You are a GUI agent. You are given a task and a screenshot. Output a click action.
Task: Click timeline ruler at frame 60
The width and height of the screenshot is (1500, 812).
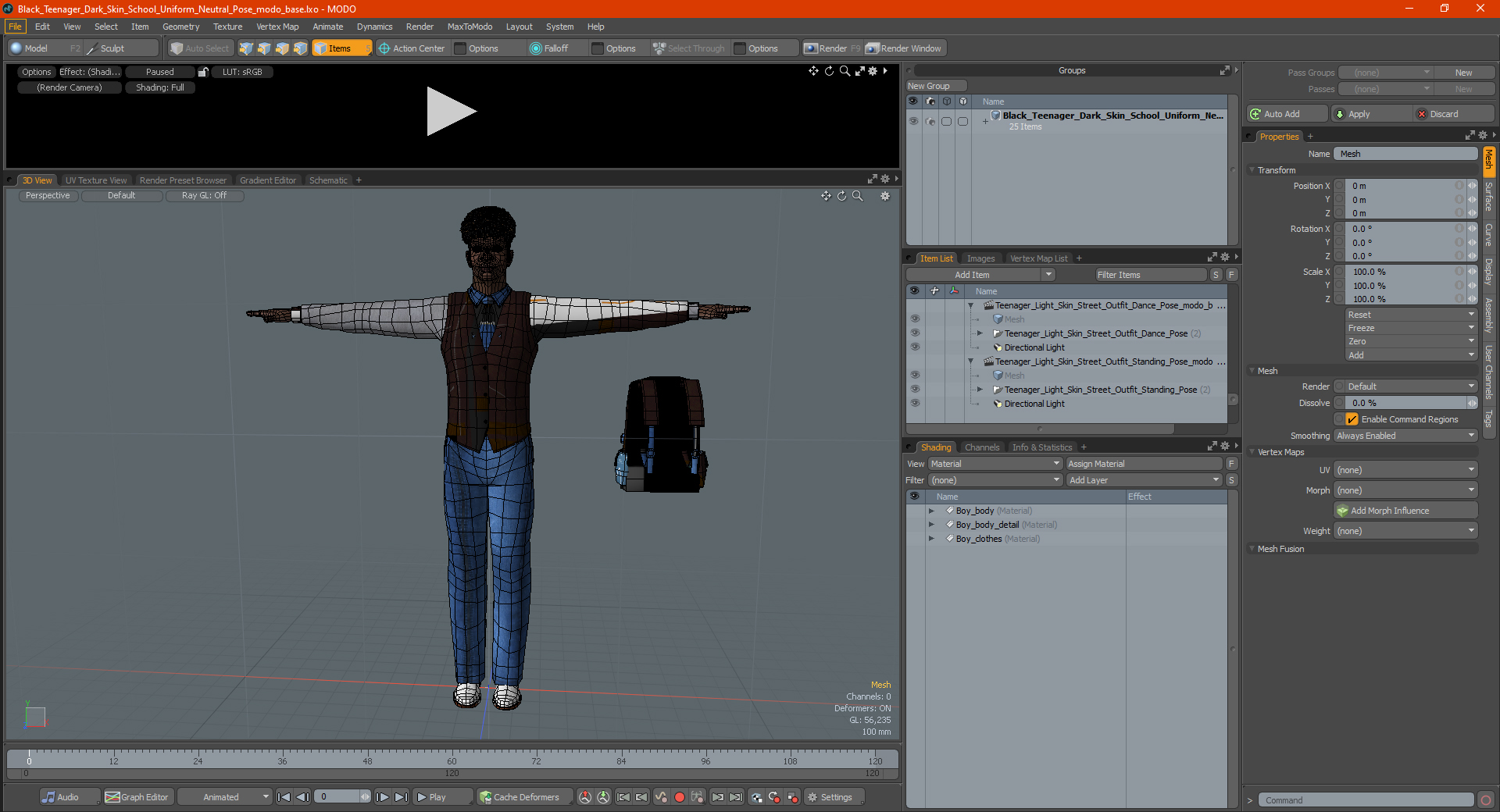452,757
